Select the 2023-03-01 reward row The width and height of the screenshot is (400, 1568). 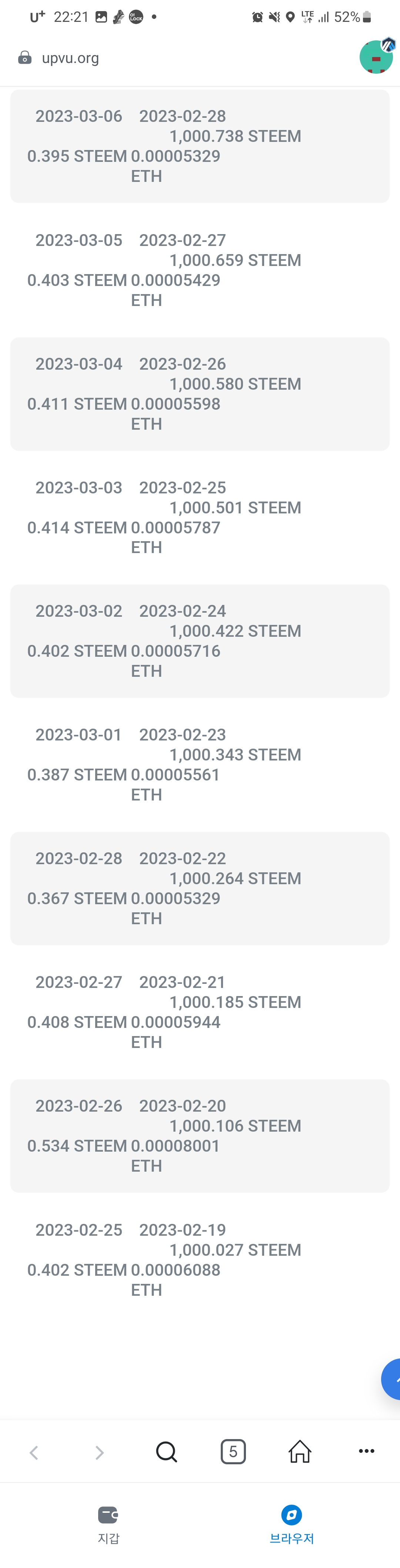click(200, 765)
